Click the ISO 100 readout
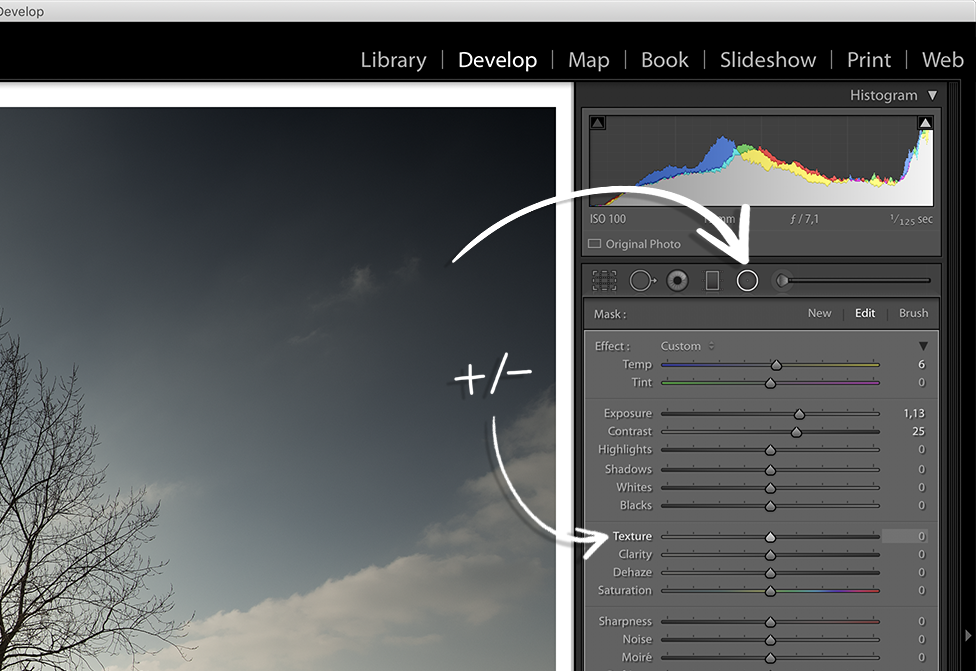The height and width of the screenshot is (671, 976). pyautogui.click(x=608, y=219)
